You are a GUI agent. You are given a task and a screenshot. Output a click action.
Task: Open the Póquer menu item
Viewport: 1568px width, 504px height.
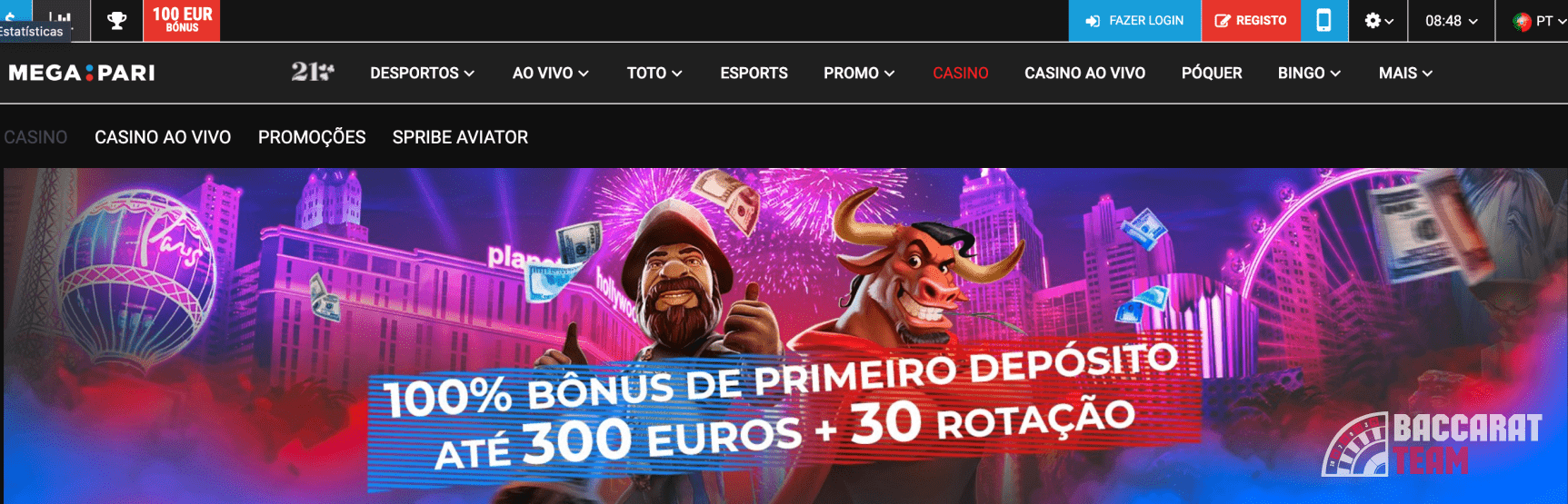pyautogui.click(x=1212, y=73)
